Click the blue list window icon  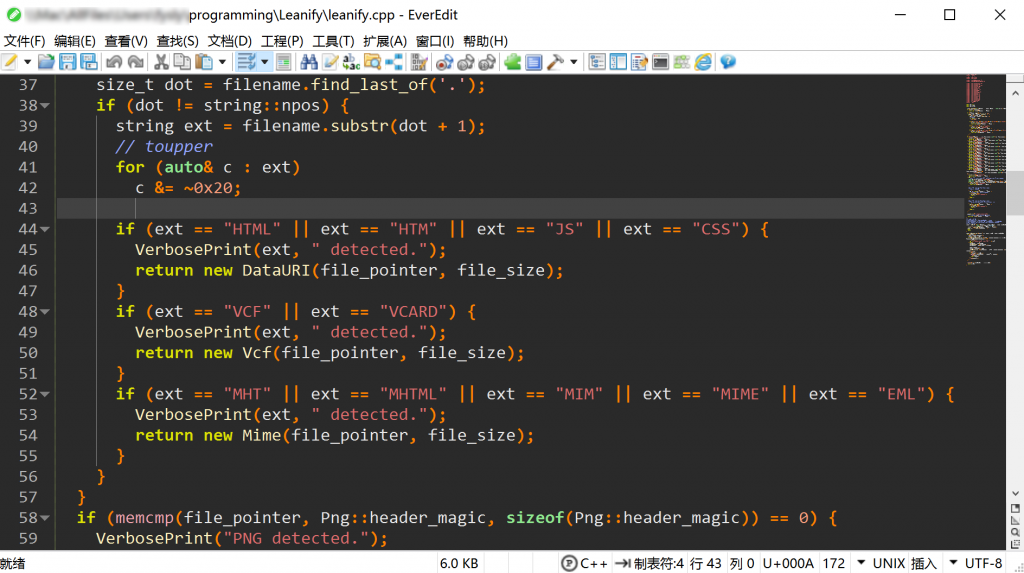click(x=534, y=62)
